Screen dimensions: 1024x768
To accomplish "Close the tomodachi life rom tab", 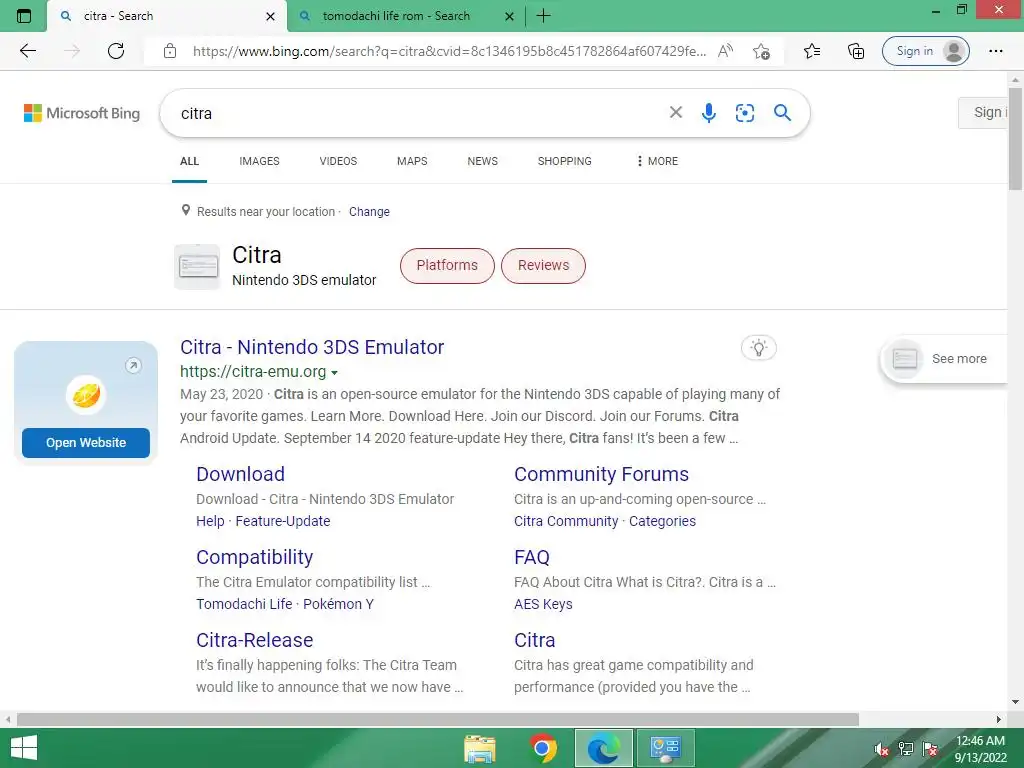I will (509, 16).
